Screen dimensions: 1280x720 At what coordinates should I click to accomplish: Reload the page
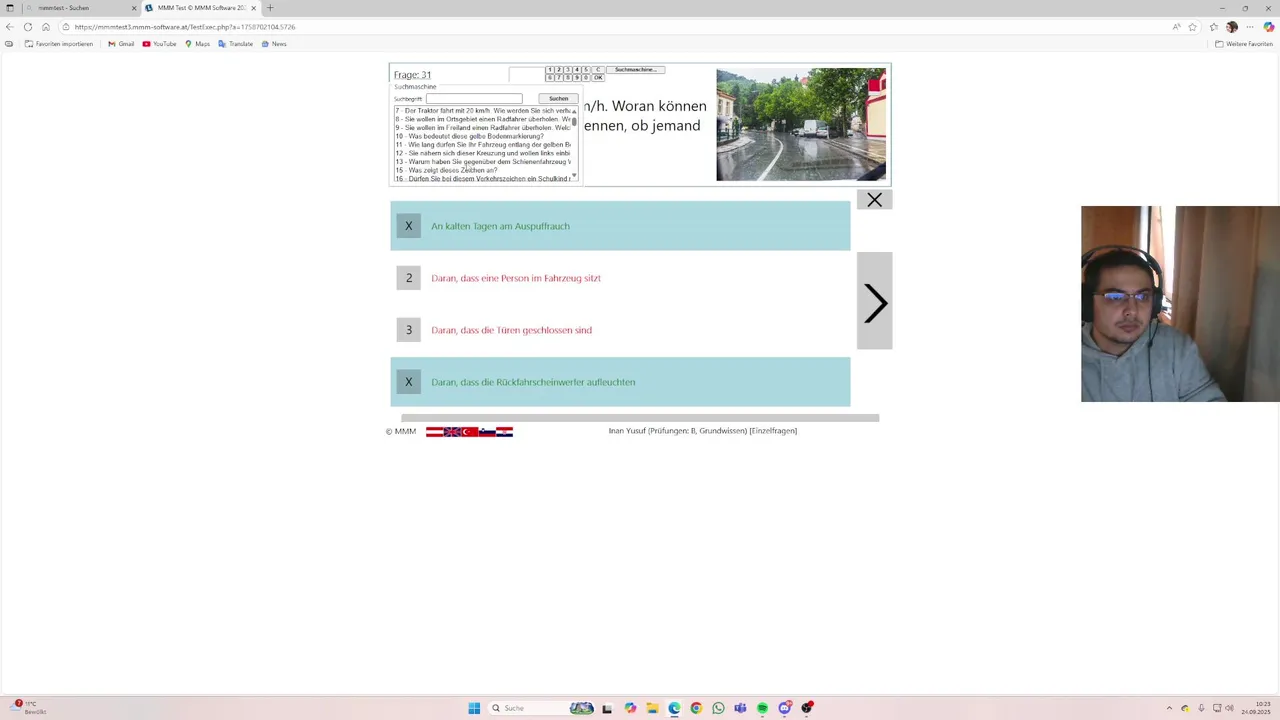click(28, 27)
